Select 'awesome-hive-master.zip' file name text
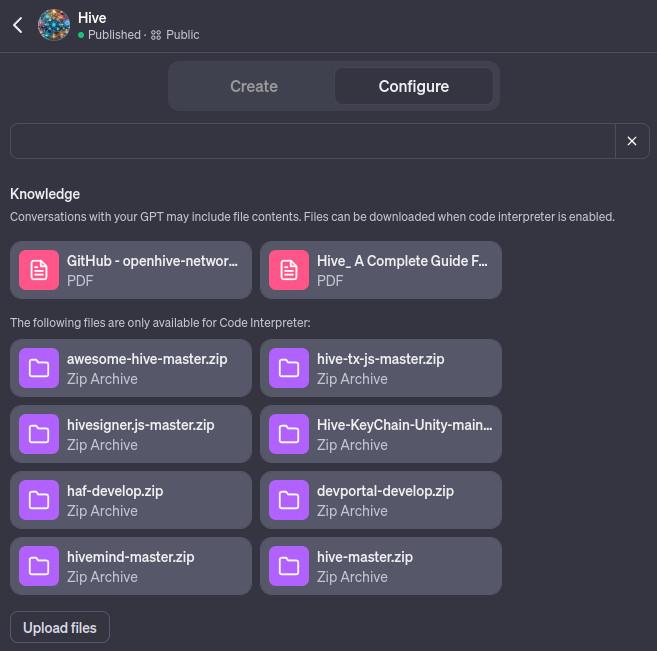657x651 pixels. pos(147,359)
